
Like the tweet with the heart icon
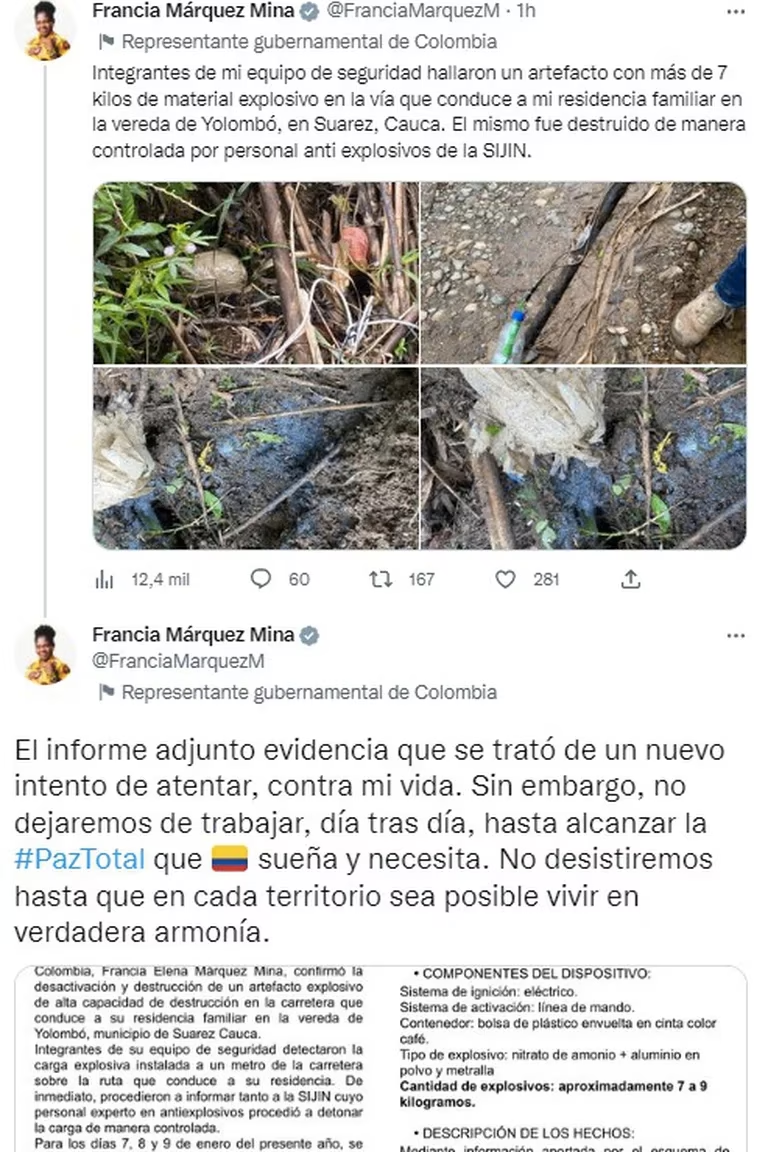coord(505,580)
